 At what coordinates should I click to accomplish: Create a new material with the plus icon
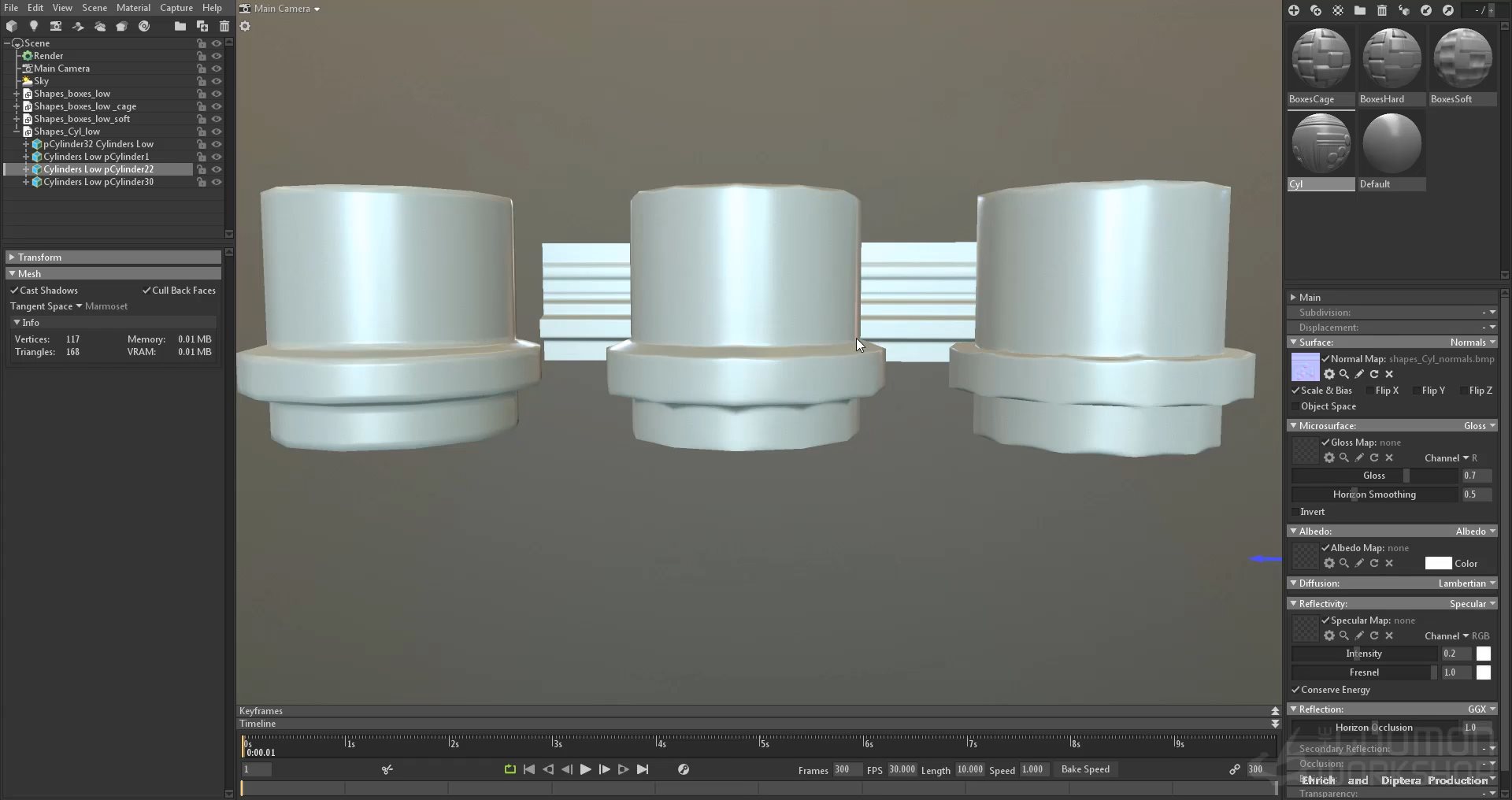coord(1294,10)
